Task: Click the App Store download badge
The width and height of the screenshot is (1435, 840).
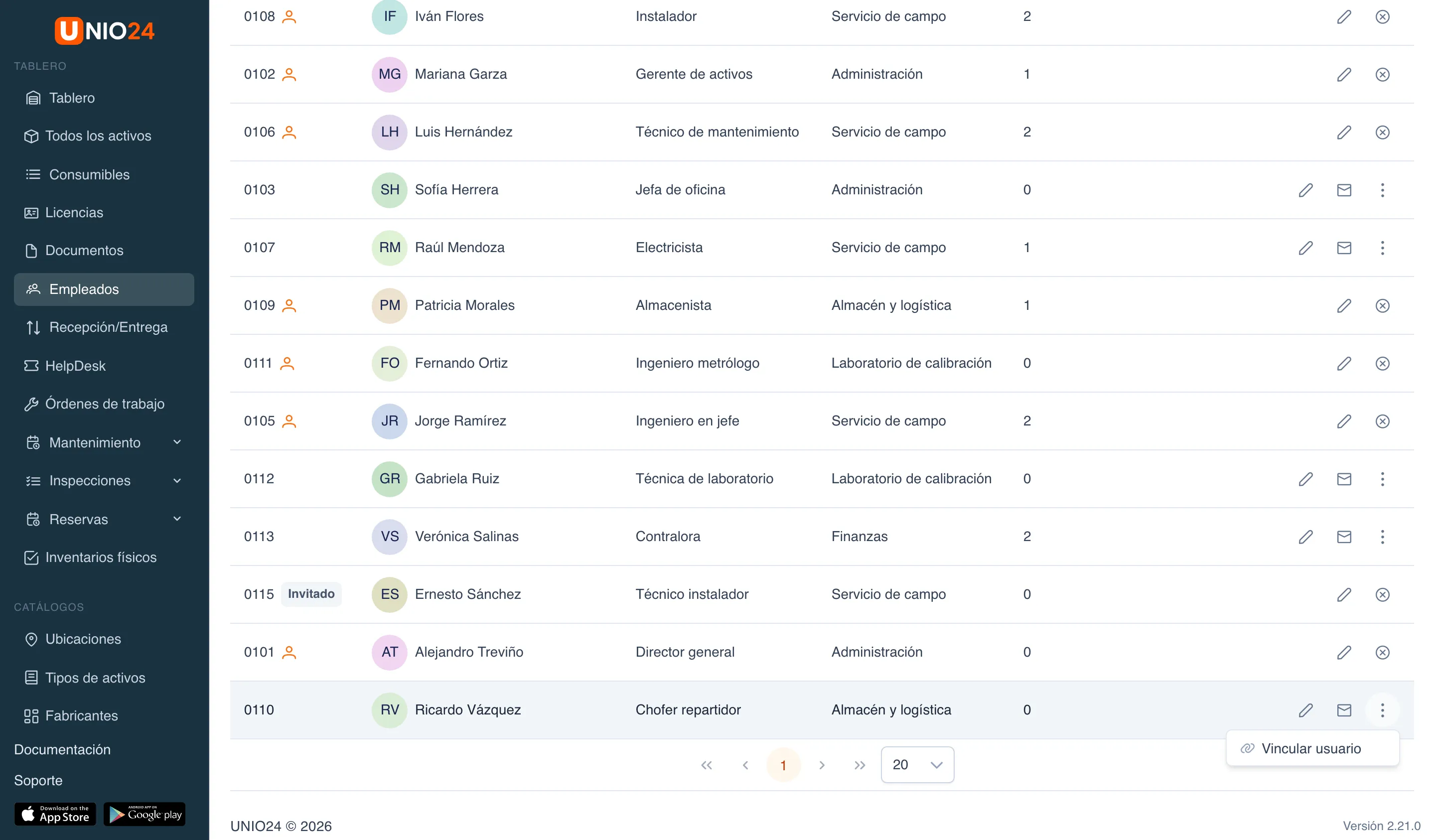Action: coord(55,814)
